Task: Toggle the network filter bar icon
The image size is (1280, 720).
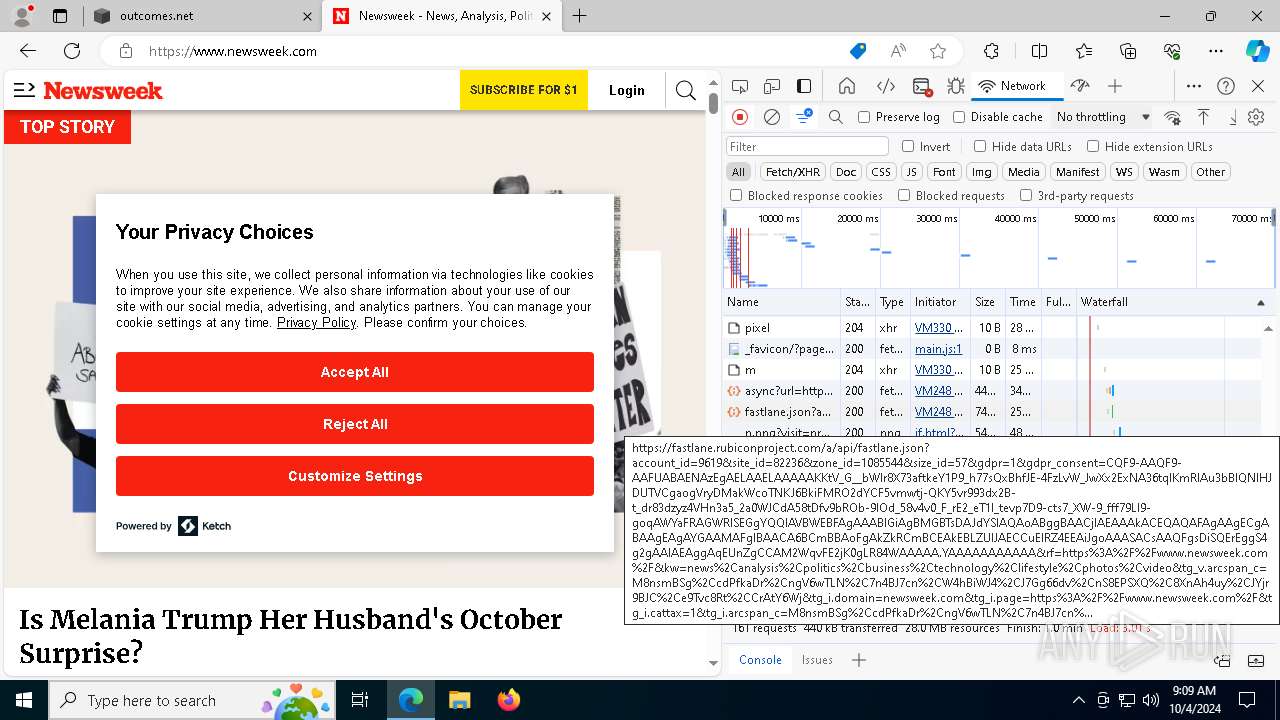Action: 804,117
